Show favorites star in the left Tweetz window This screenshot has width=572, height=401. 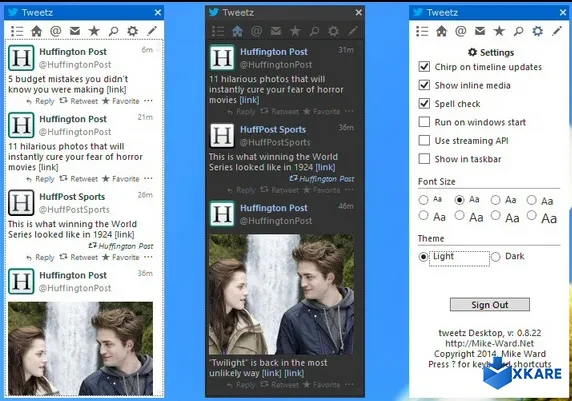94,31
